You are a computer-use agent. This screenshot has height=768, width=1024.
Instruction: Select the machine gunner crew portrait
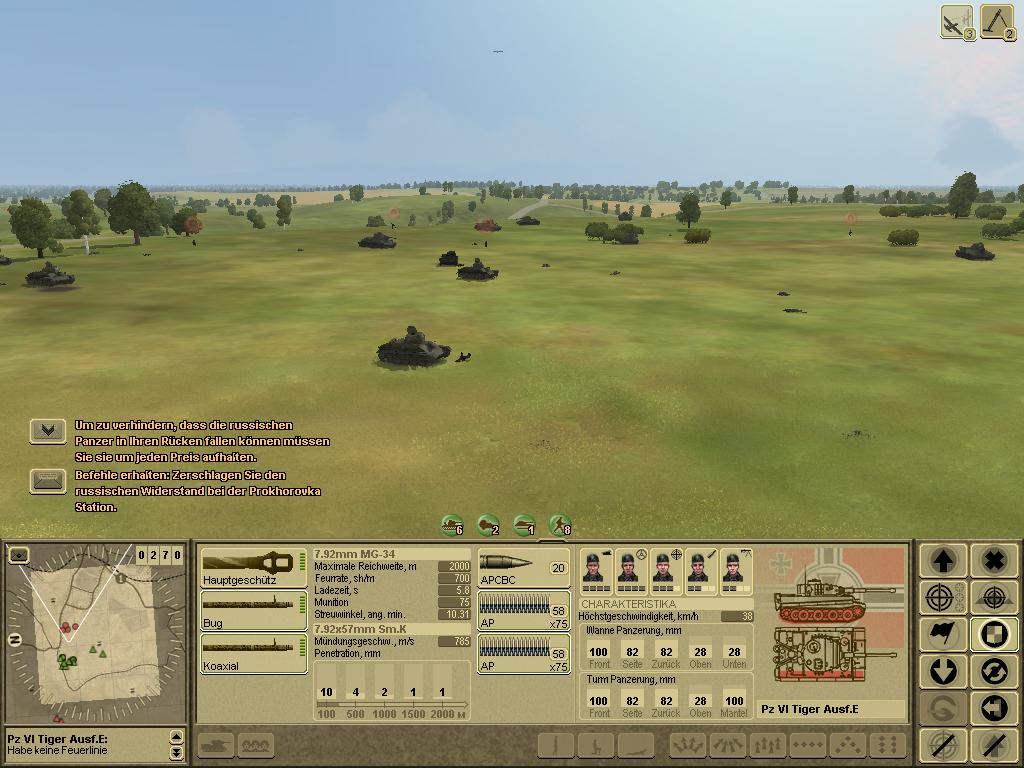pyautogui.click(x=736, y=571)
